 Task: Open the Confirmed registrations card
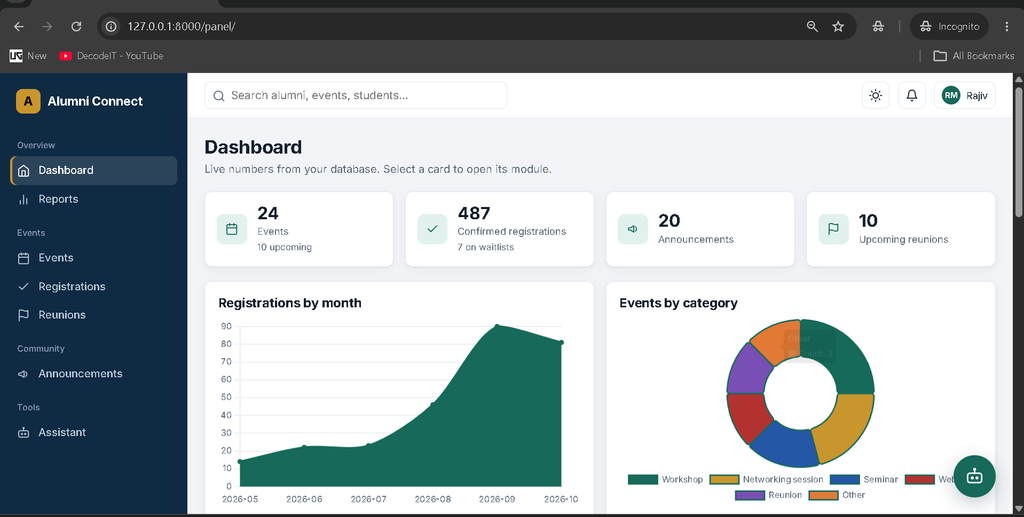(x=500, y=229)
